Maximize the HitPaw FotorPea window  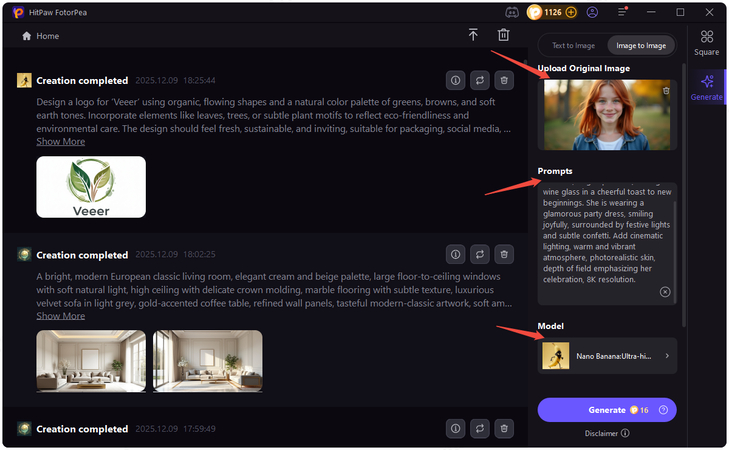click(x=680, y=12)
